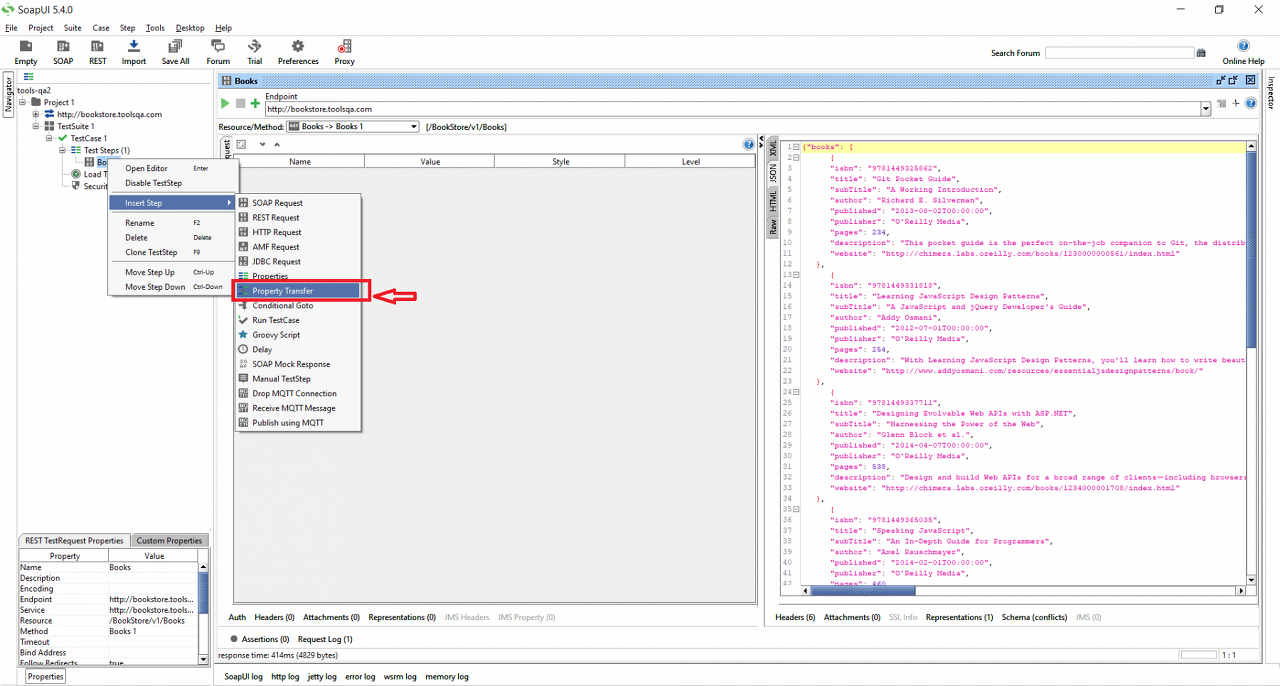
Task: Open the Tools menu
Action: (155, 28)
